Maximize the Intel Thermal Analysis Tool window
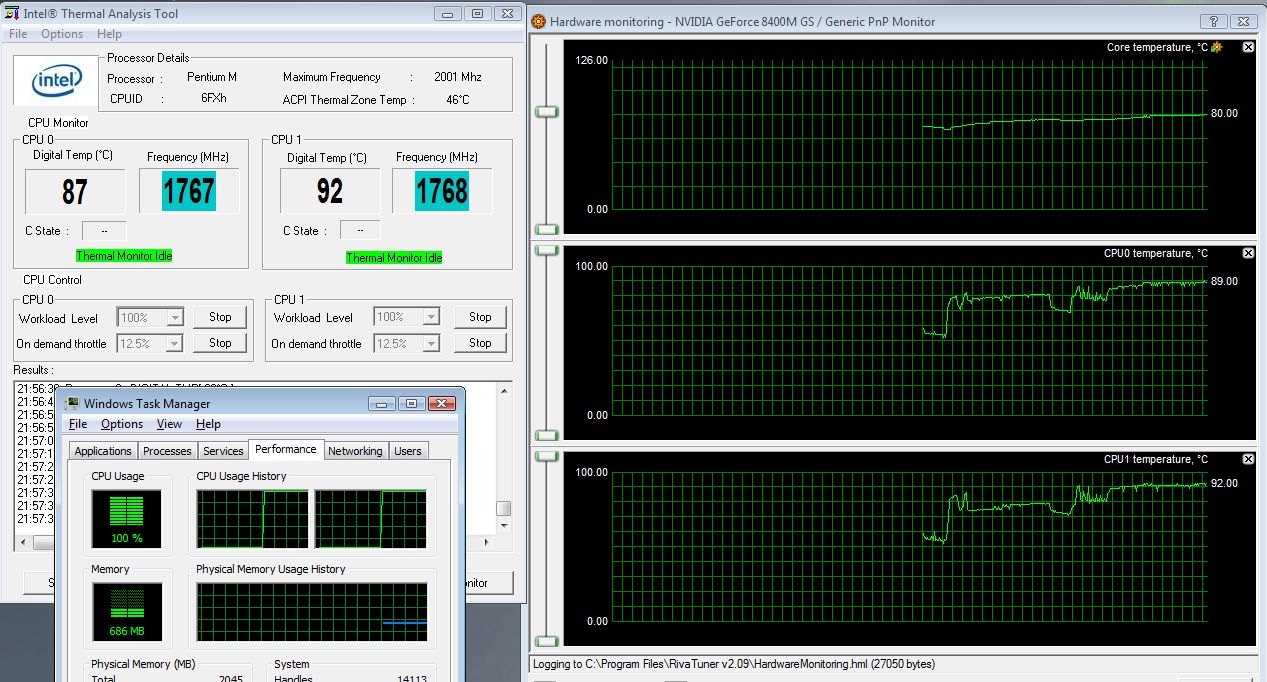 click(x=477, y=13)
